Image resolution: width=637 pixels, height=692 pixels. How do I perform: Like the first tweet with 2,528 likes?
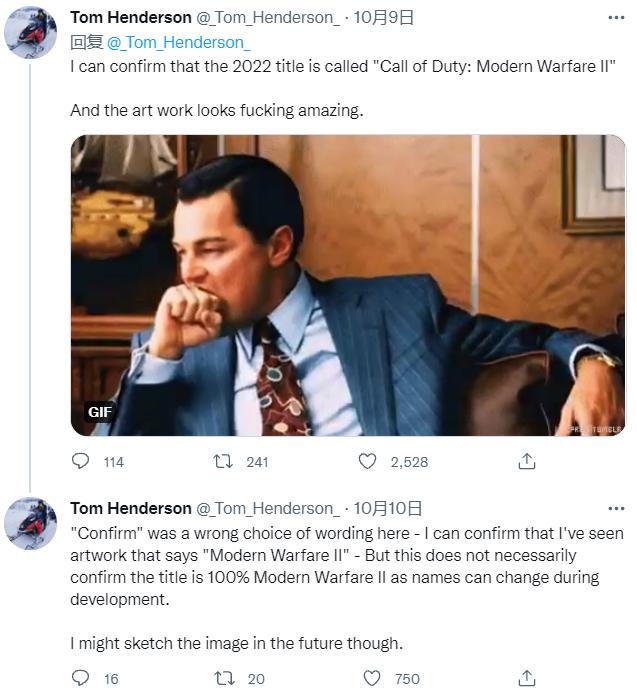[368, 461]
